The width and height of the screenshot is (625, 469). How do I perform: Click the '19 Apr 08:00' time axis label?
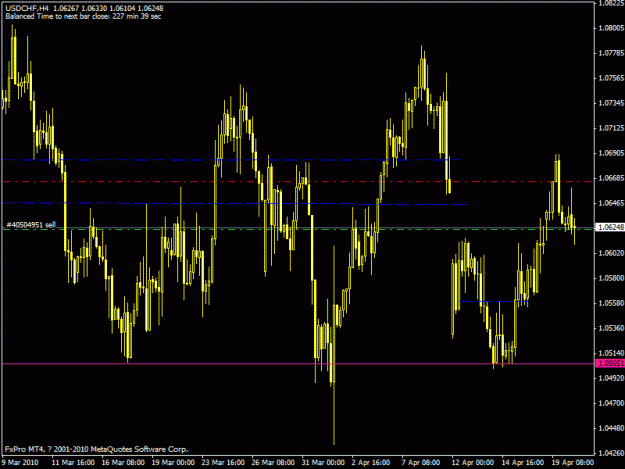click(573, 463)
